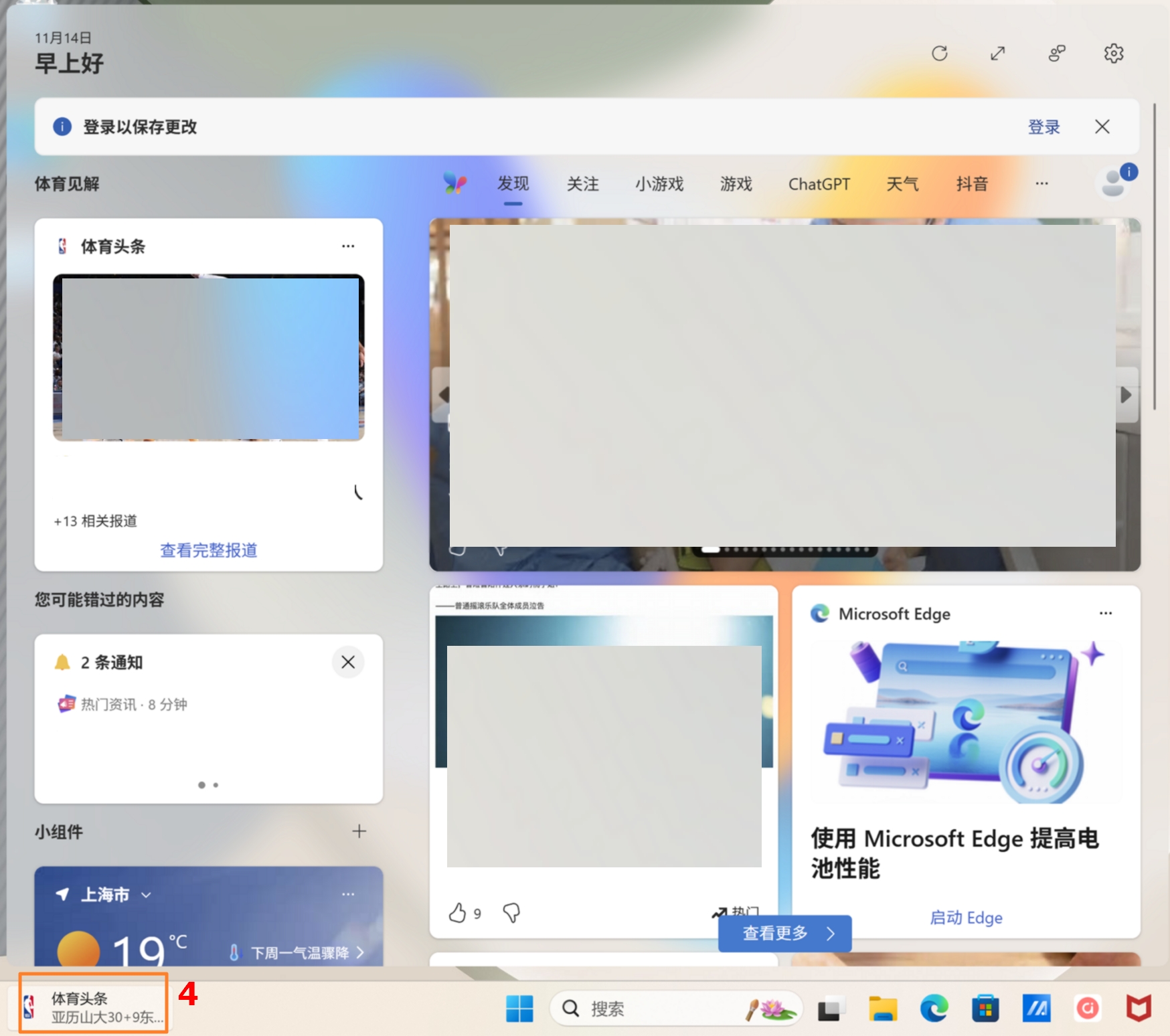
Task: Go to next slide in news carousel
Action: (x=1126, y=395)
